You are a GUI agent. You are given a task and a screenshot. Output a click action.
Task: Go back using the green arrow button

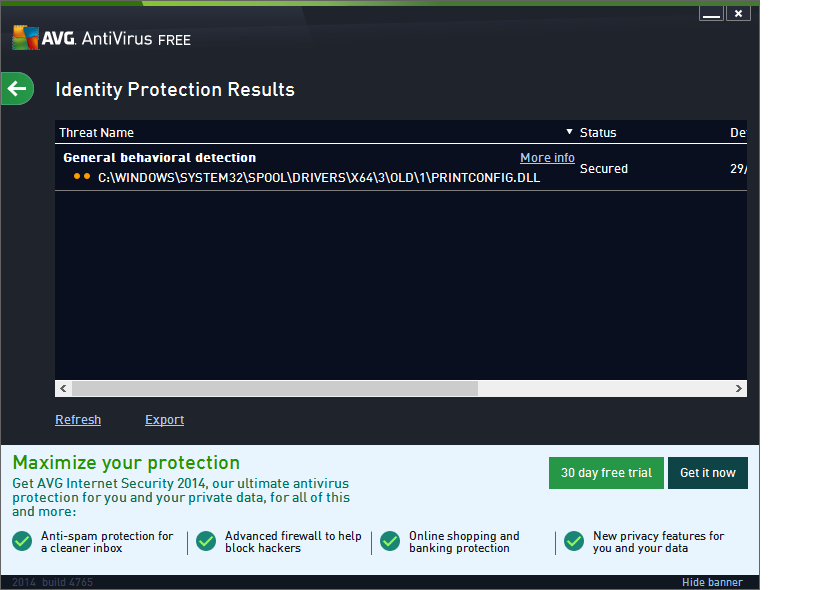pyautogui.click(x=17, y=88)
